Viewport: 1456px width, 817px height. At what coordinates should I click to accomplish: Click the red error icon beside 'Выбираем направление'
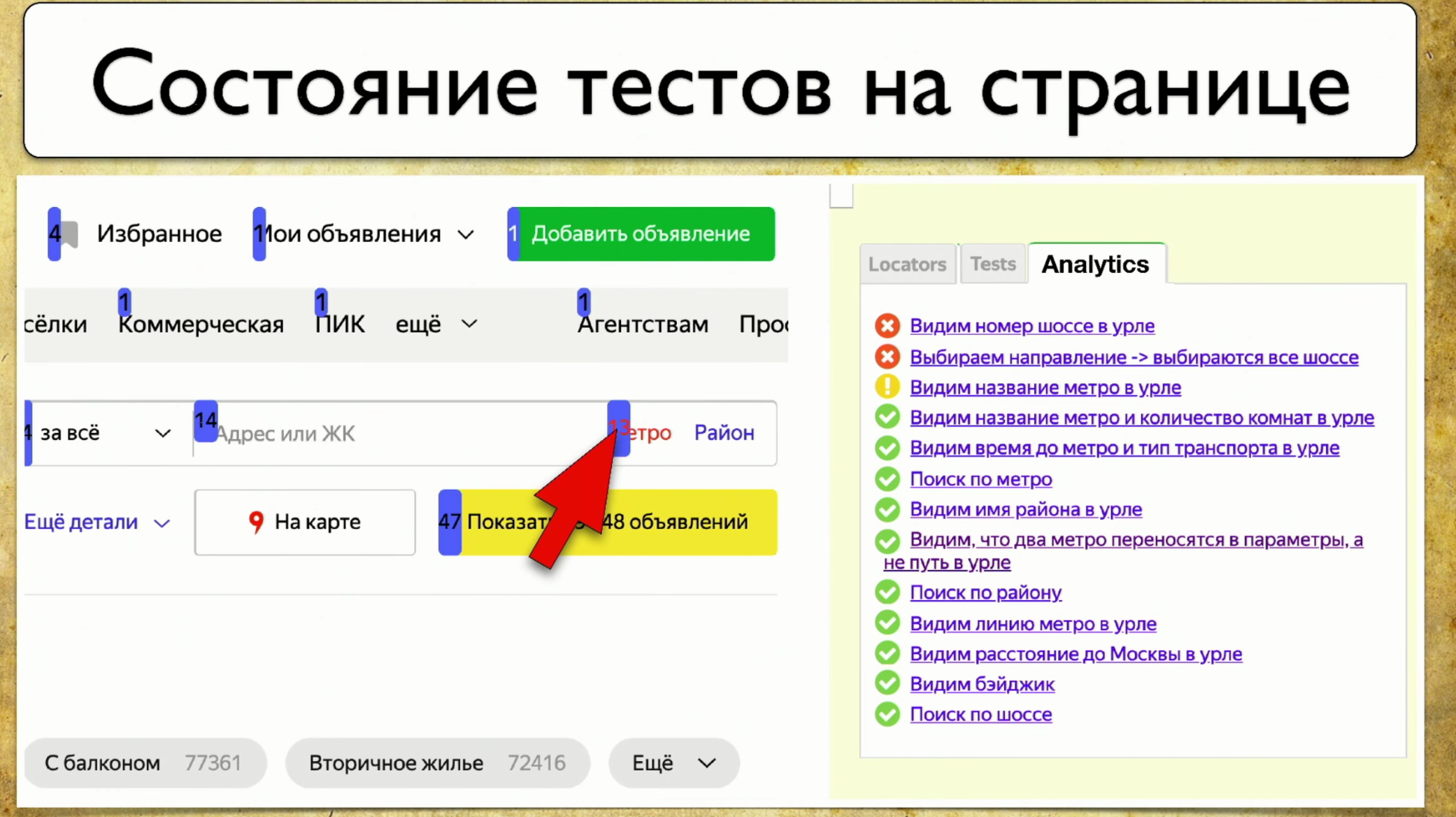click(x=887, y=356)
